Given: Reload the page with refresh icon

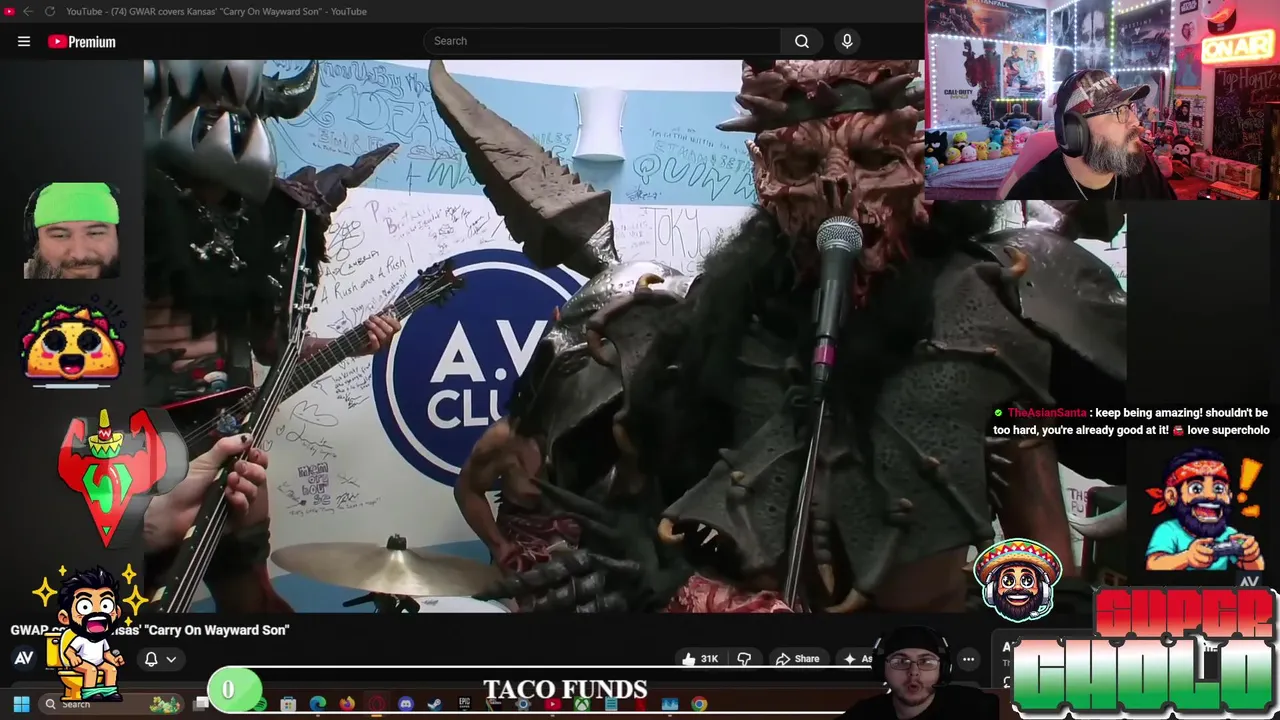Looking at the screenshot, I should [50, 11].
